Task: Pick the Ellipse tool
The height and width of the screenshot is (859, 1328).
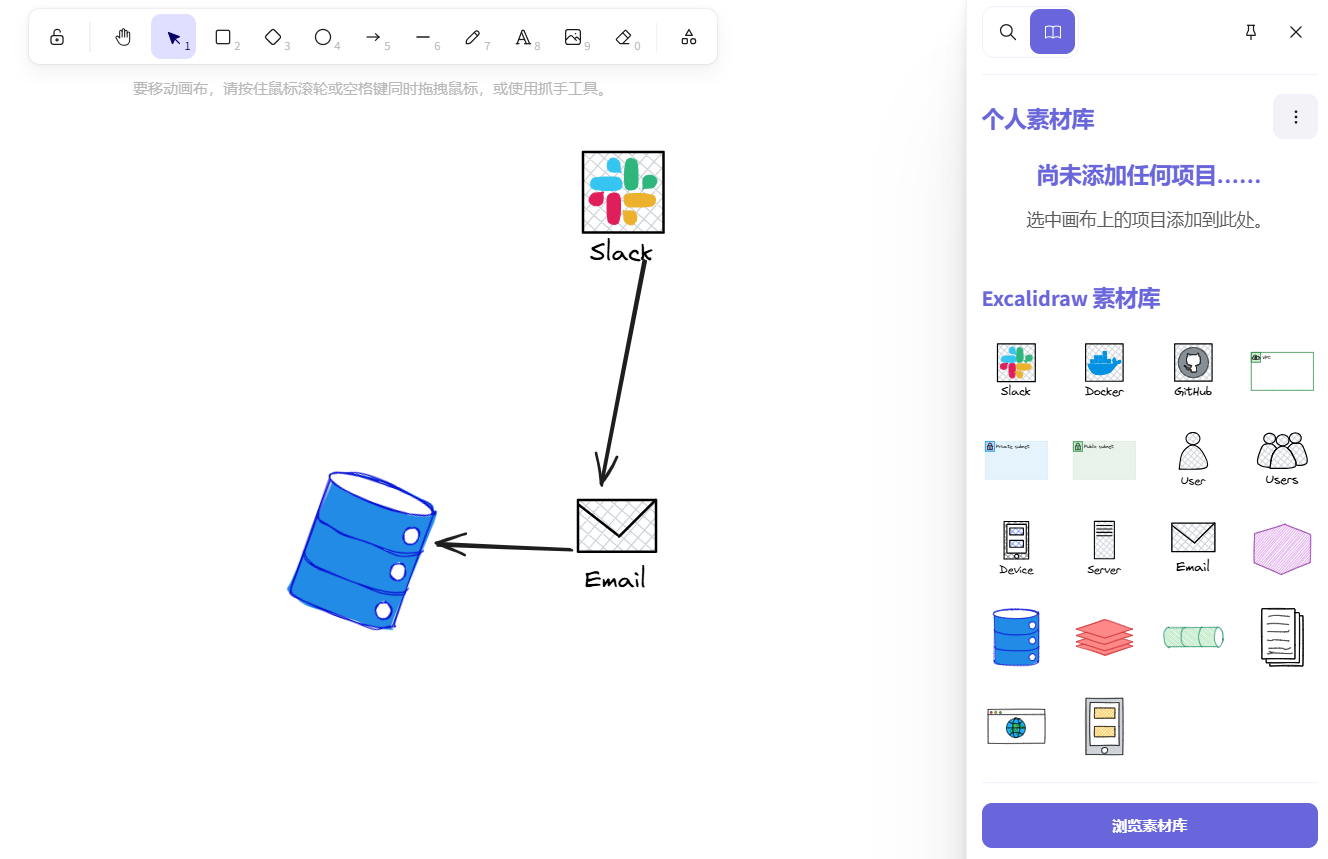Action: tap(323, 37)
